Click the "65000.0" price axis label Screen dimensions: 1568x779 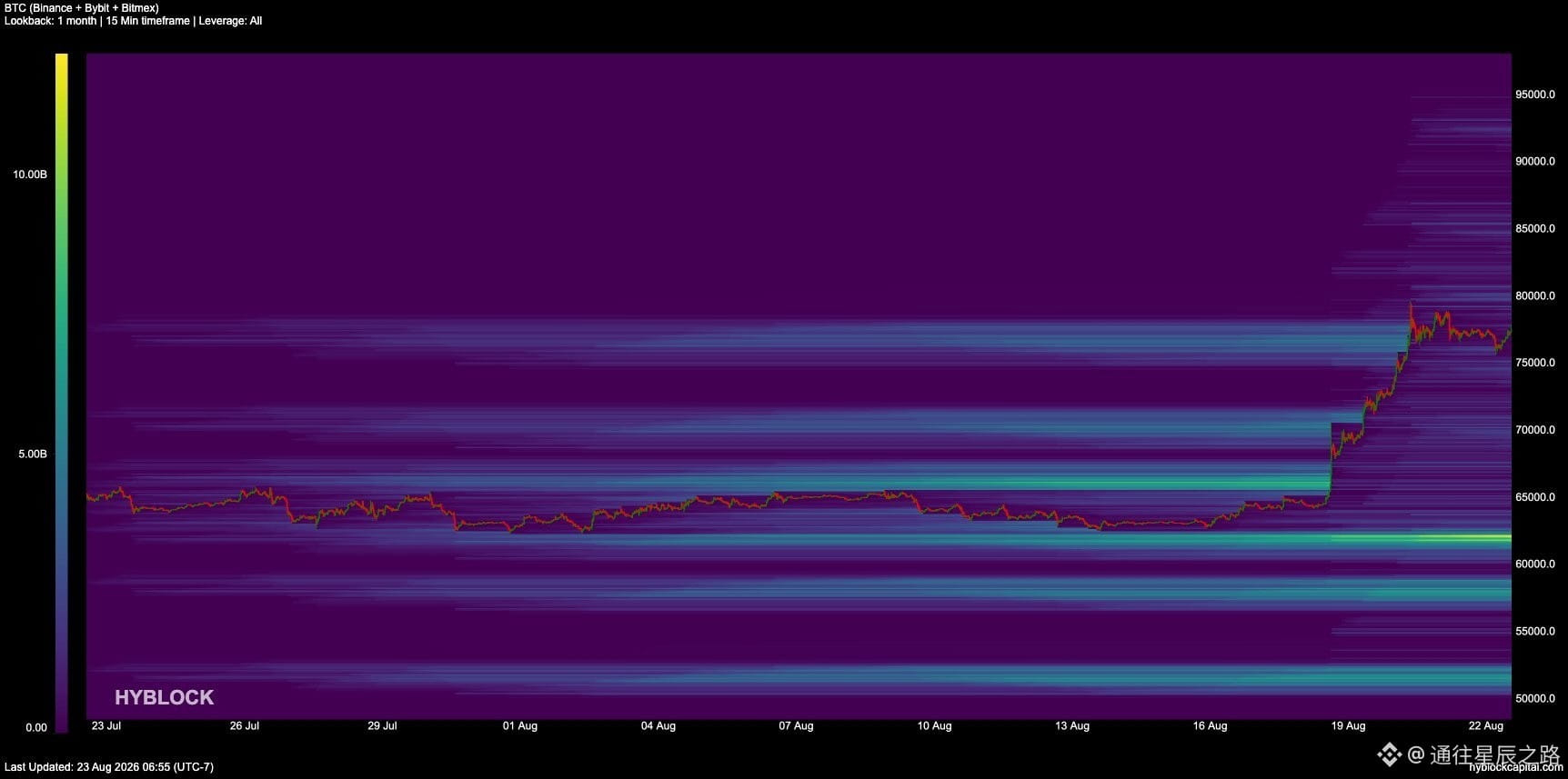point(1535,497)
